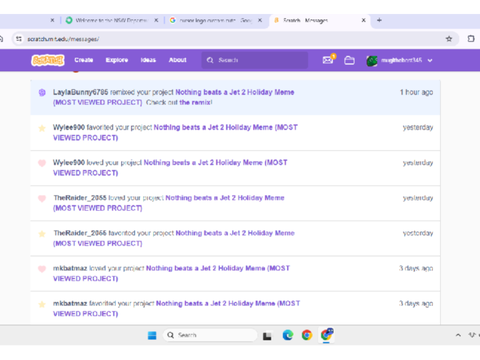Open 'the remix' link

196,102
